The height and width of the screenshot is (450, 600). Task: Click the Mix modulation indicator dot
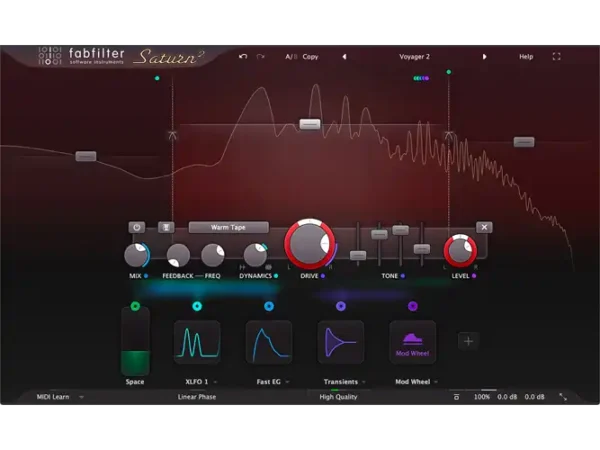[146, 276]
